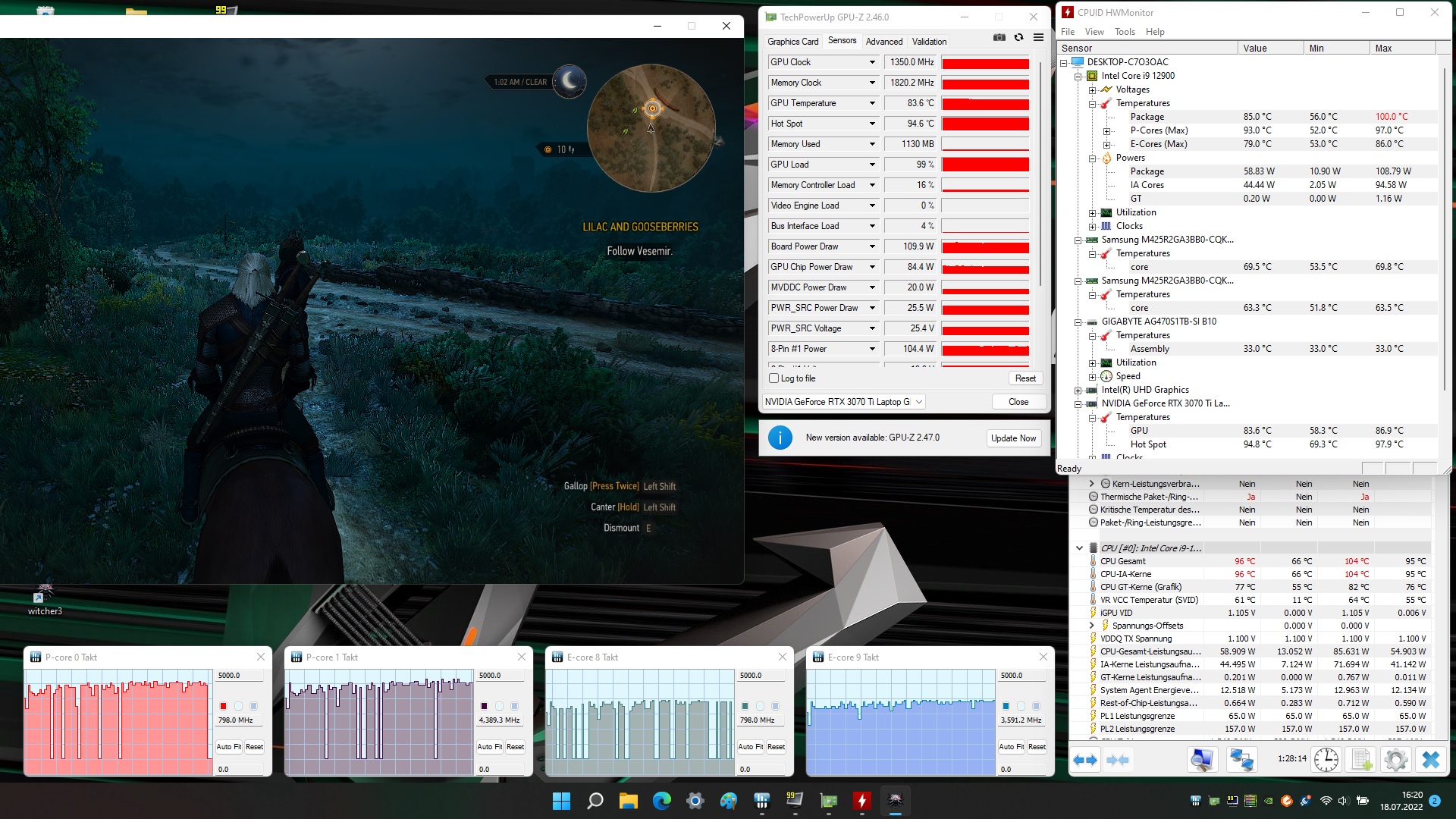Click 5000.0 max field in P-core 0 Takt
The image size is (1456, 819).
pyautogui.click(x=240, y=676)
